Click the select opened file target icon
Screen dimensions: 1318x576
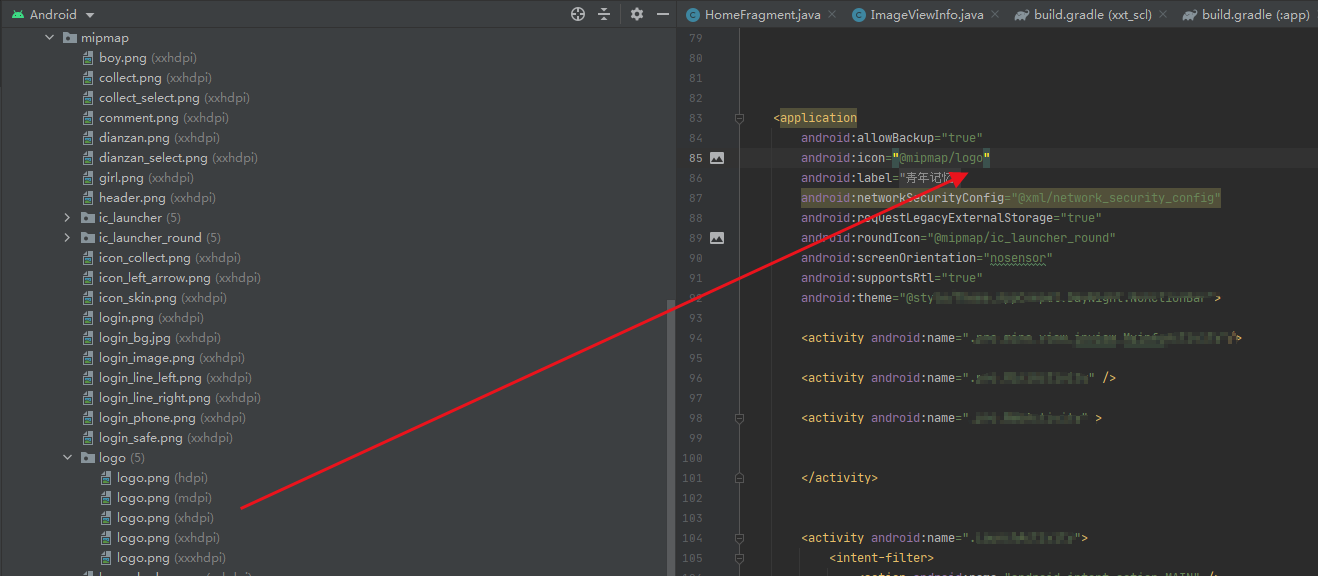(577, 14)
